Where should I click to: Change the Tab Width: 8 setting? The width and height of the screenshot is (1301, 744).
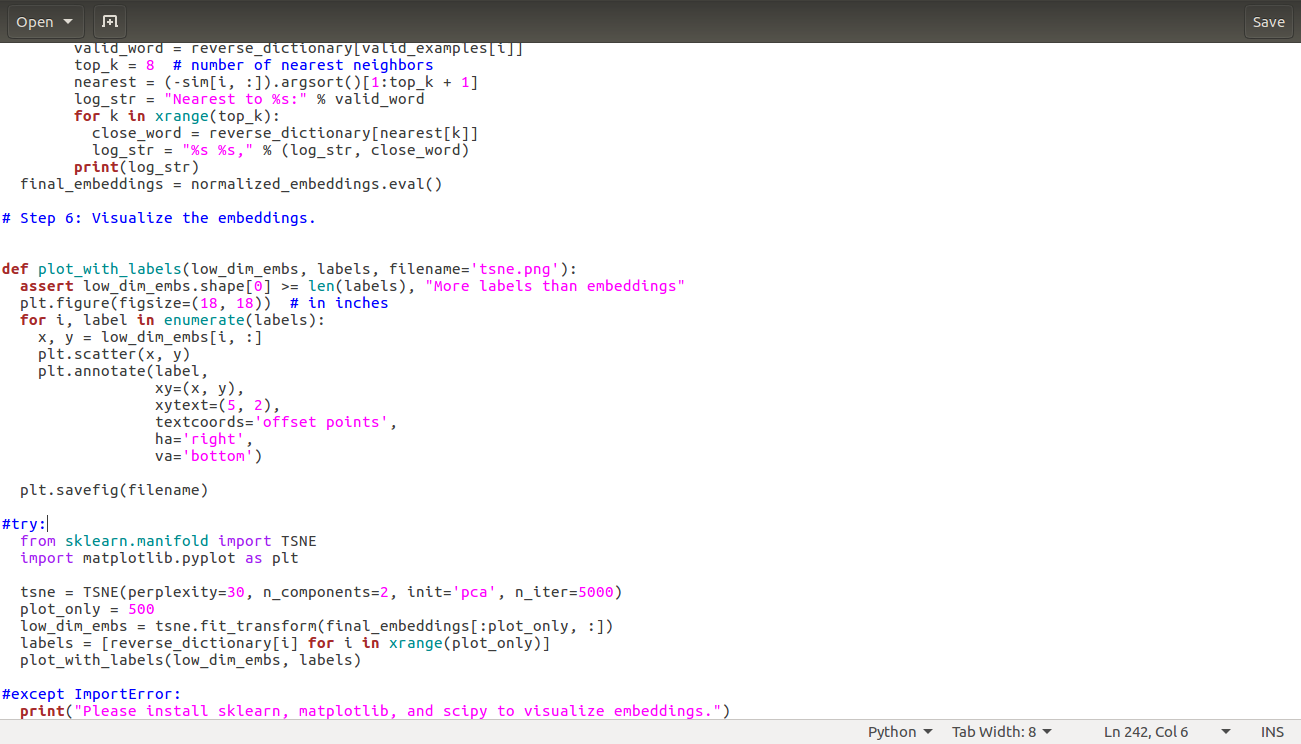click(x=1002, y=732)
